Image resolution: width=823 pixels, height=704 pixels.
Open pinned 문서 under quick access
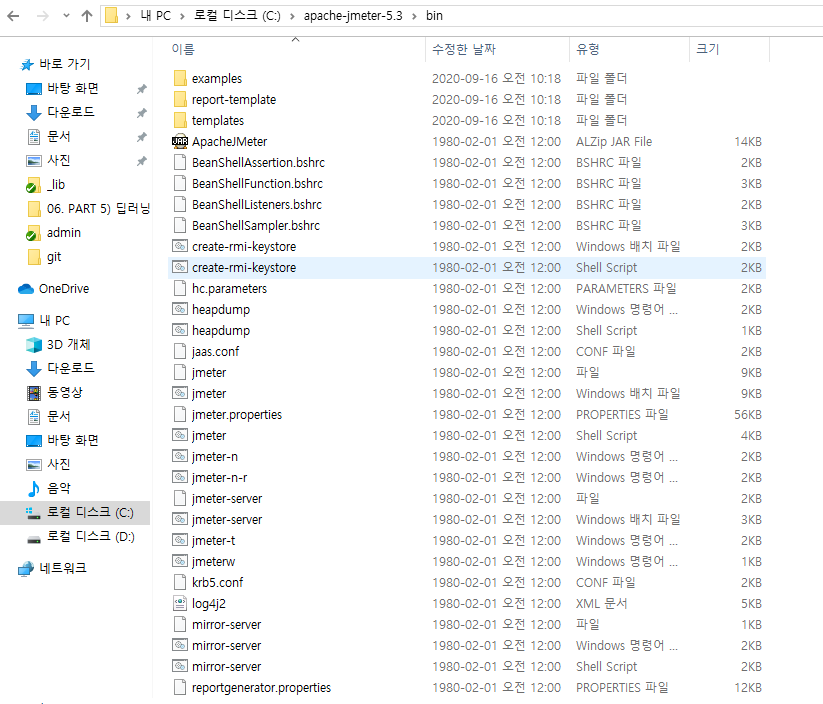[x=48, y=136]
